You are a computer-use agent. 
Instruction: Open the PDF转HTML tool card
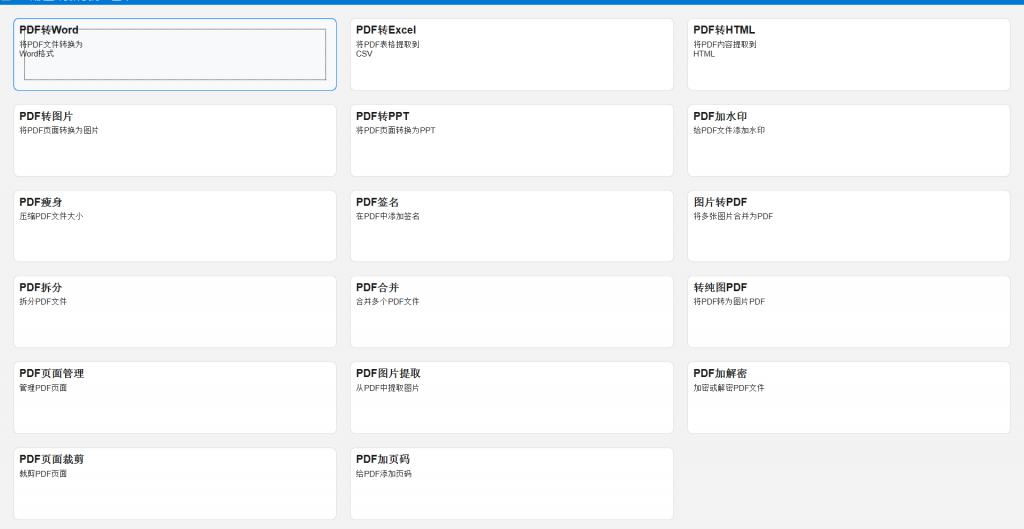point(848,54)
